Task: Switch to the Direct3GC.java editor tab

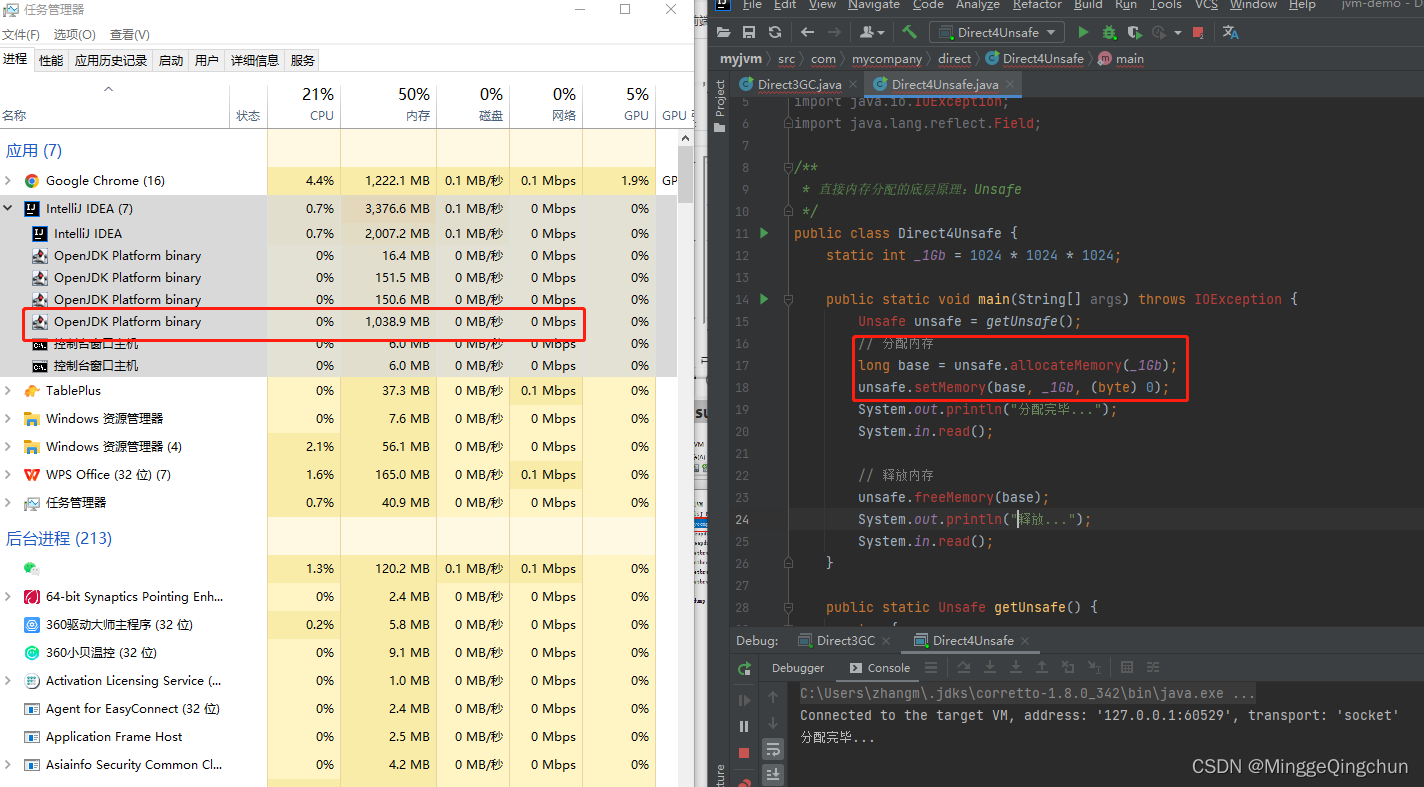Action: tap(798, 85)
